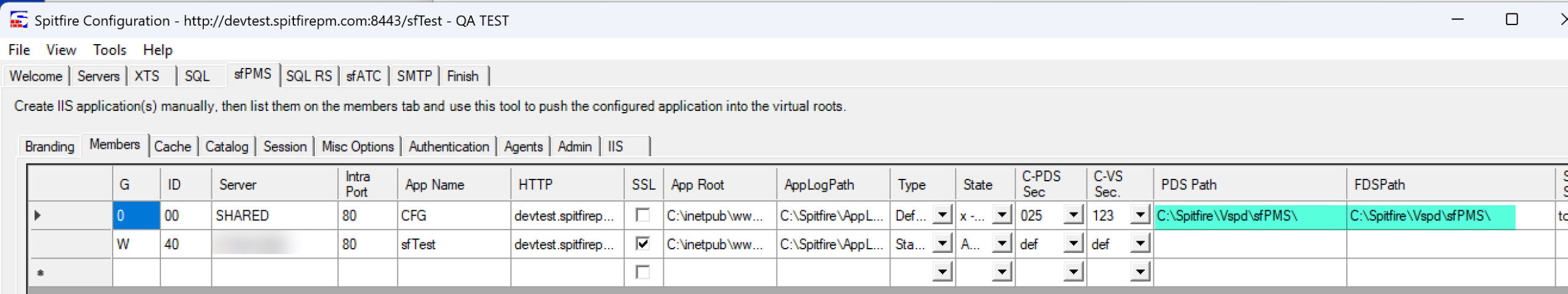Click the cyan PDS Path cell
The height and width of the screenshot is (294, 1568).
click(1250, 216)
